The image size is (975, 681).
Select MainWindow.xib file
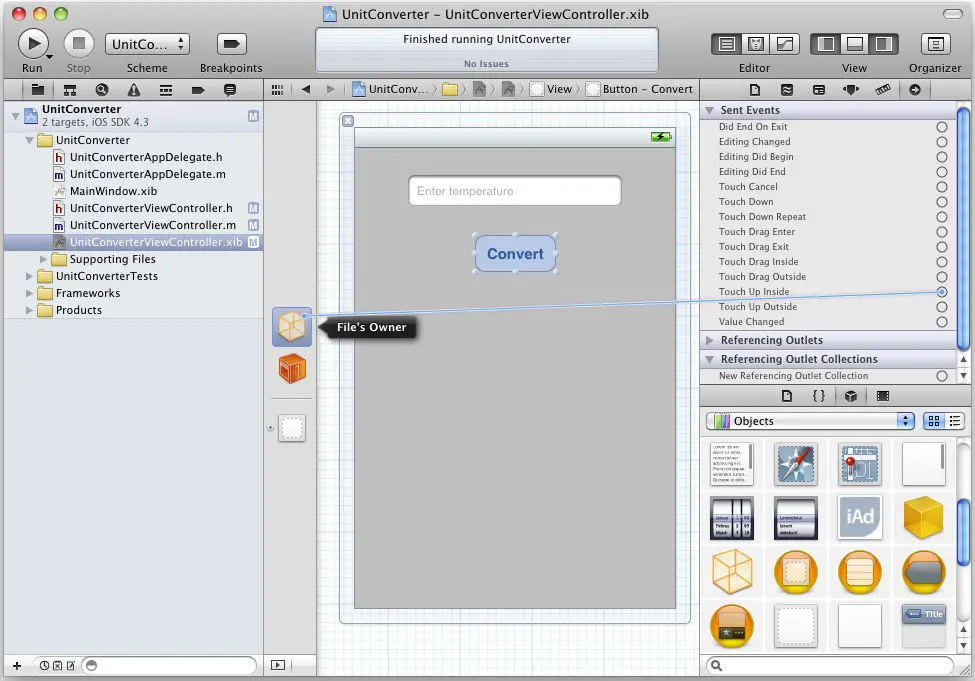point(113,191)
